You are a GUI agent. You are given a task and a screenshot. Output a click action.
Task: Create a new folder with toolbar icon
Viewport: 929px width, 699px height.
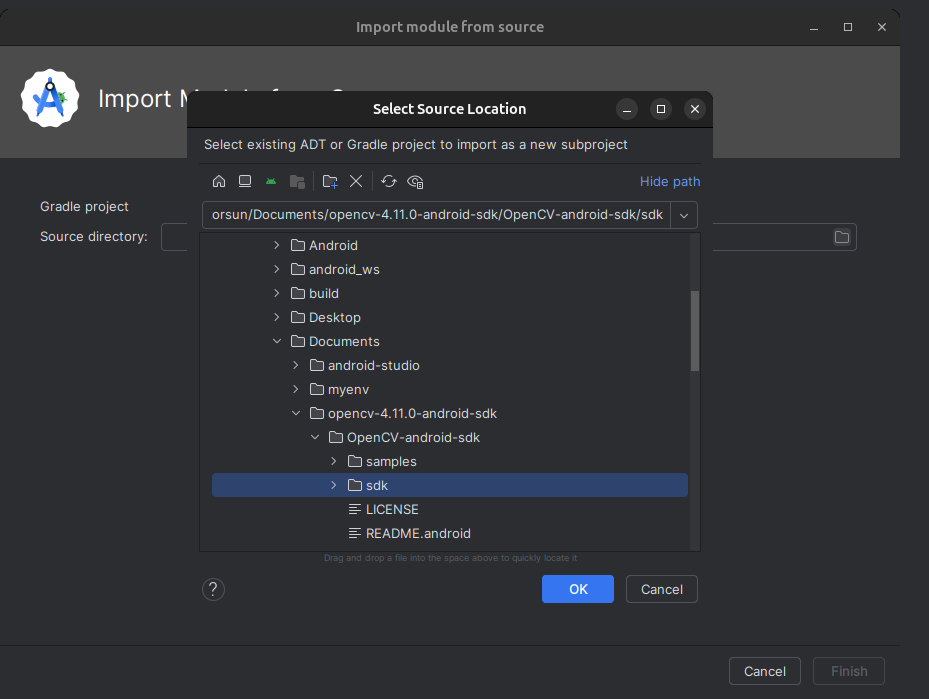coord(330,181)
